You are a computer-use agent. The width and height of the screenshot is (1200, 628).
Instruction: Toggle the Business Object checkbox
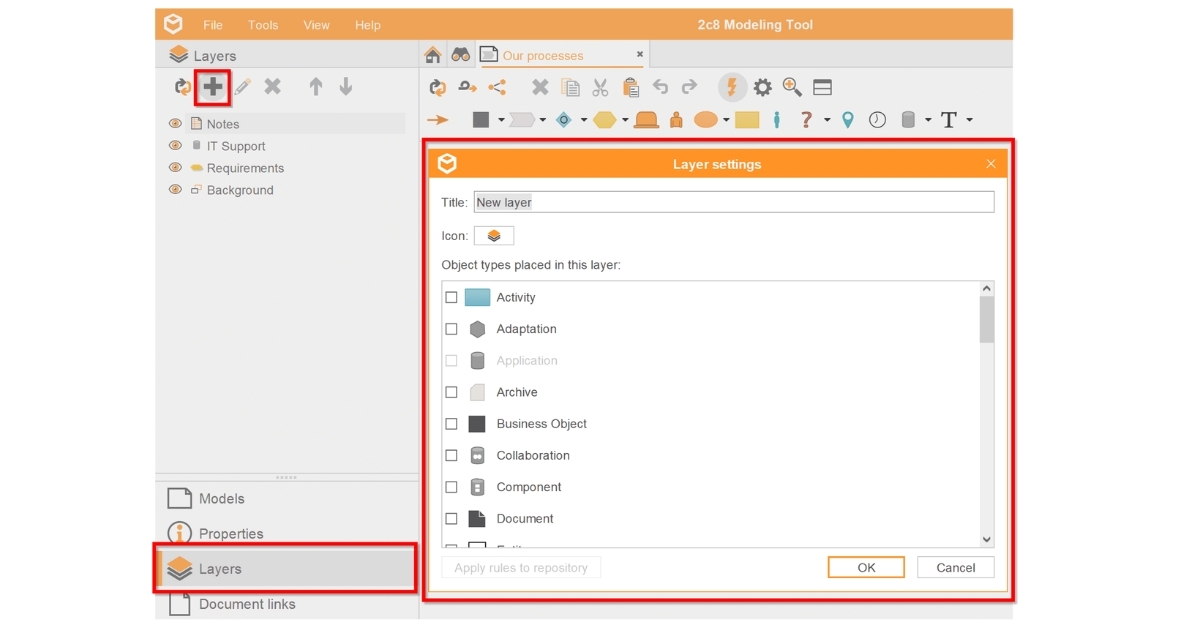[x=451, y=424]
